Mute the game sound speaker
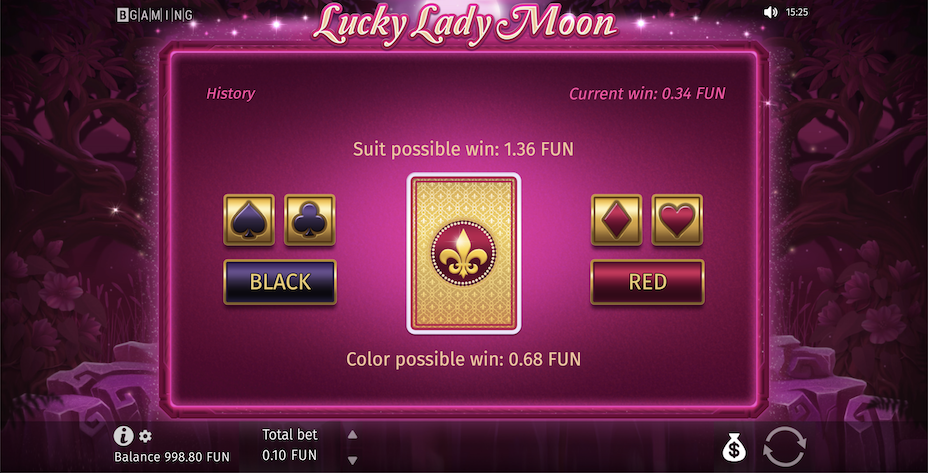The height and width of the screenshot is (473, 928). (x=770, y=12)
